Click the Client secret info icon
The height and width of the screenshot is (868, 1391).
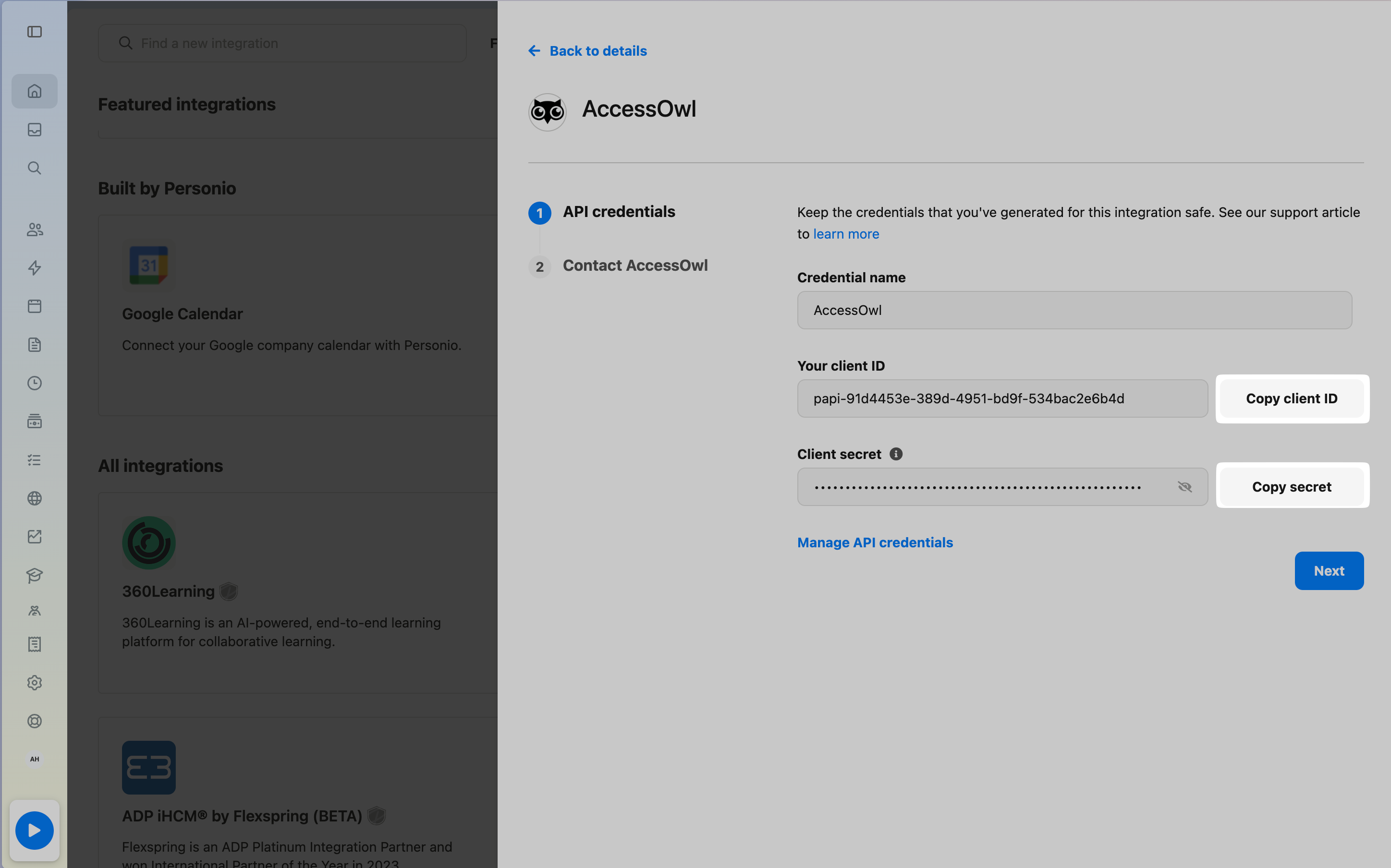[x=896, y=454]
